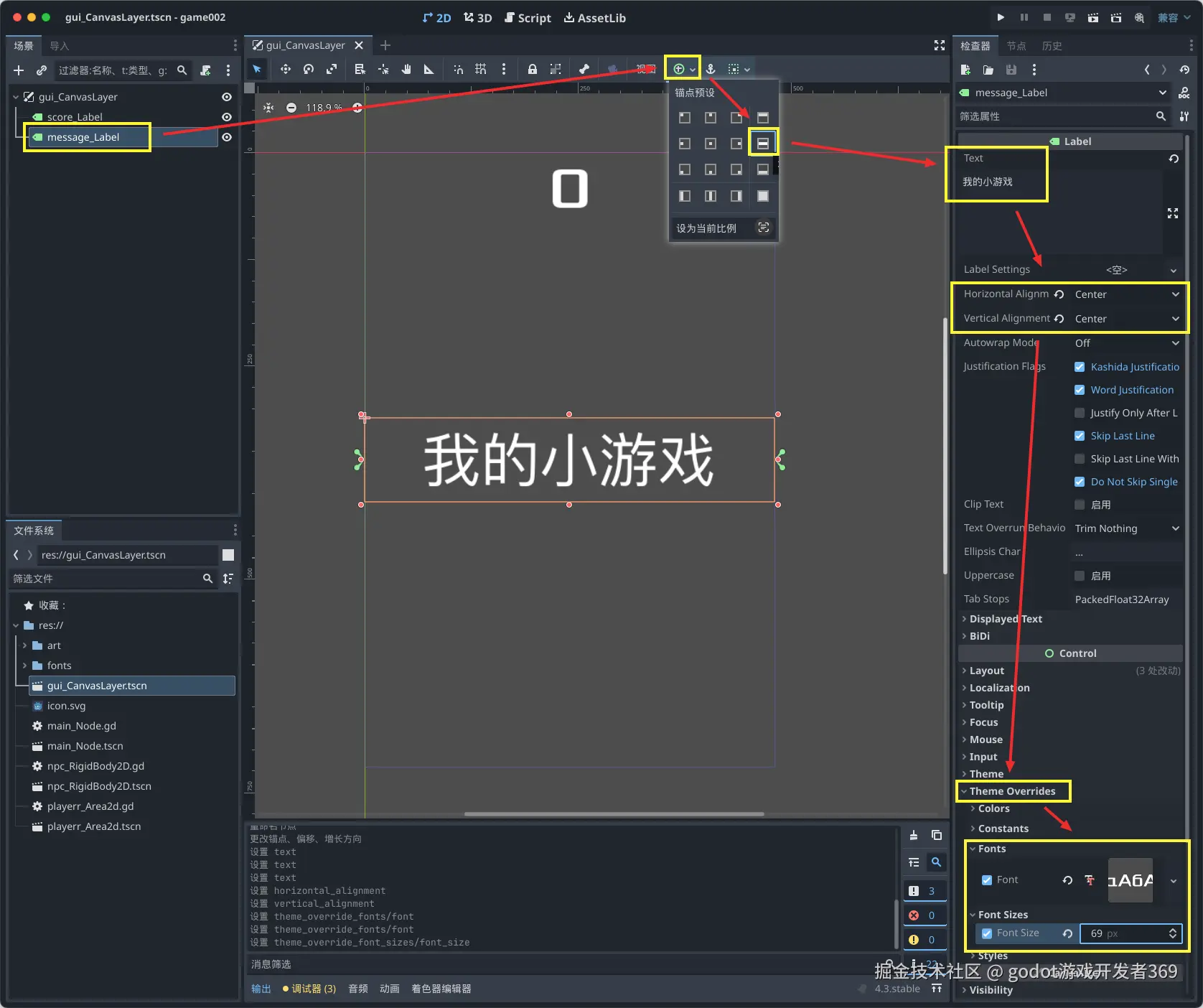Viewport: 1203px width, 1008px height.
Task: Toggle visibility of message_Label node
Action: coord(227,137)
